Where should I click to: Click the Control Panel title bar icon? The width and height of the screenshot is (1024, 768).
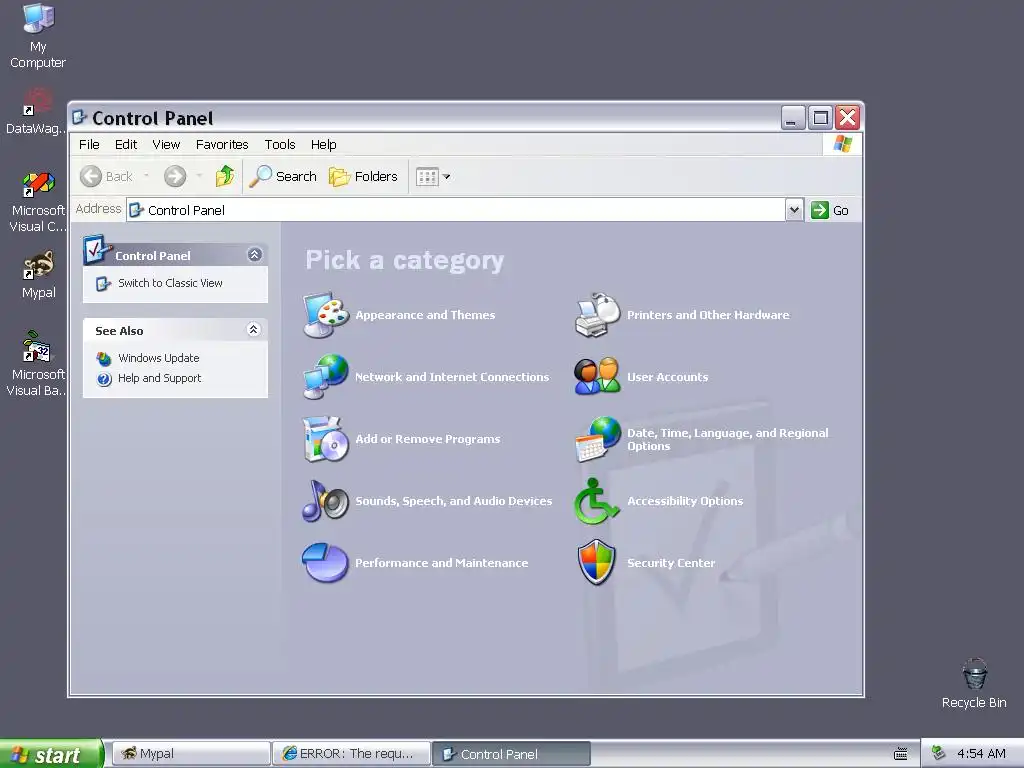coord(79,118)
